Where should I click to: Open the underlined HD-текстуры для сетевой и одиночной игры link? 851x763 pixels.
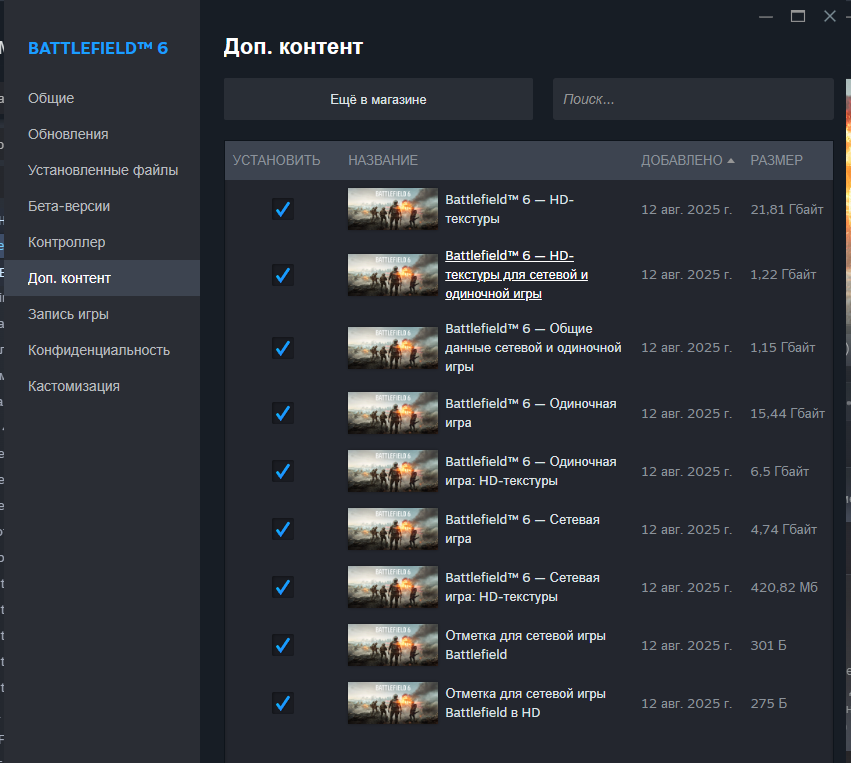516,275
